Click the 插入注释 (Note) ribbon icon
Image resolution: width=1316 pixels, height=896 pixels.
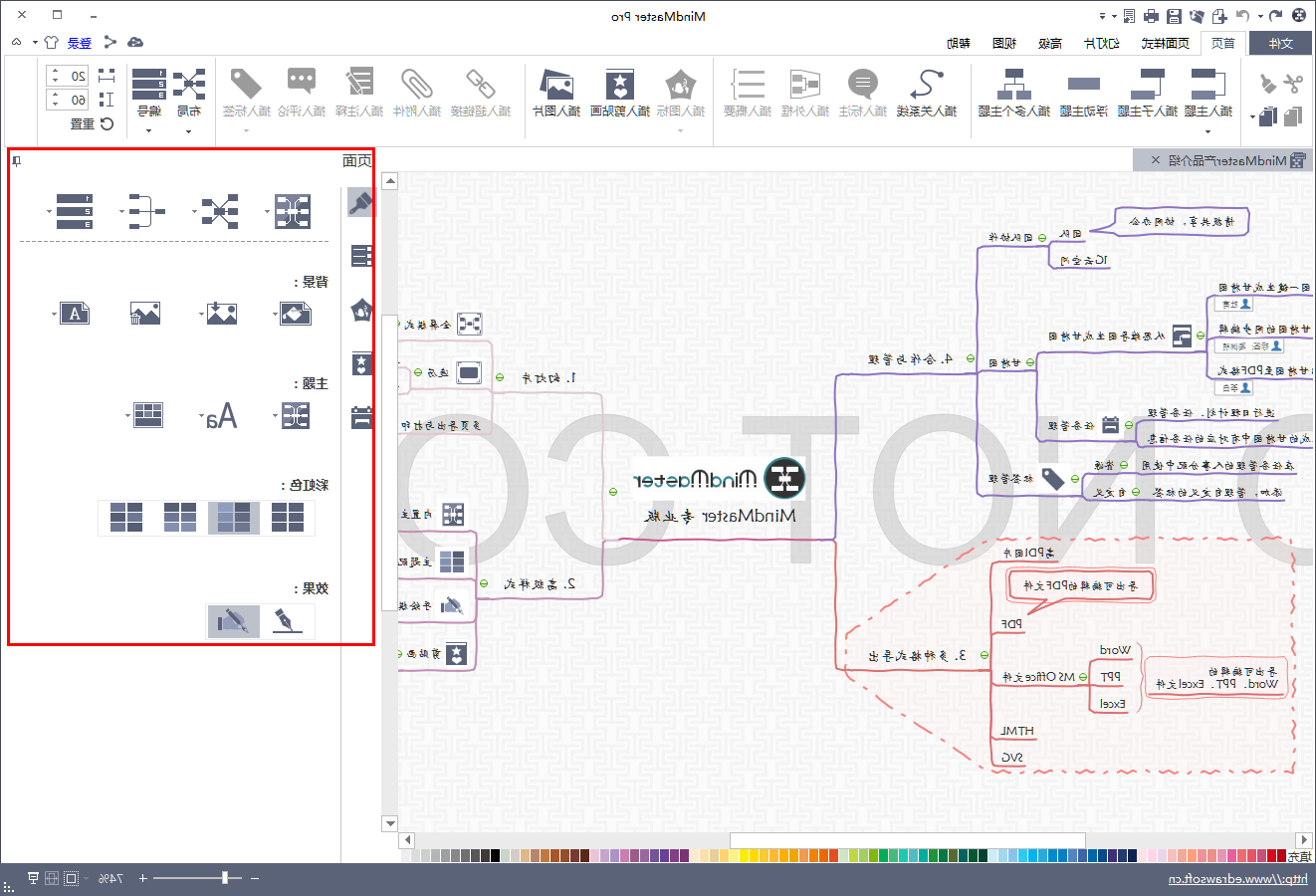tap(358, 84)
